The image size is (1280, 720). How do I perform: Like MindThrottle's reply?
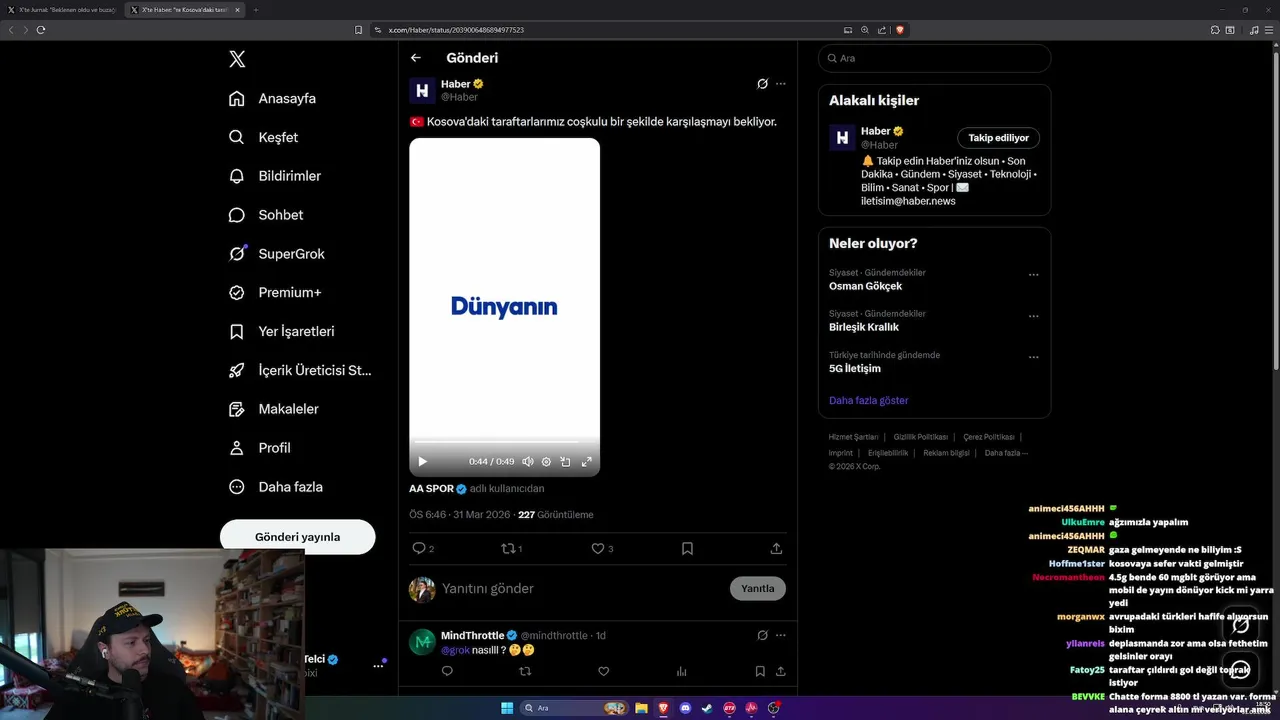point(603,672)
